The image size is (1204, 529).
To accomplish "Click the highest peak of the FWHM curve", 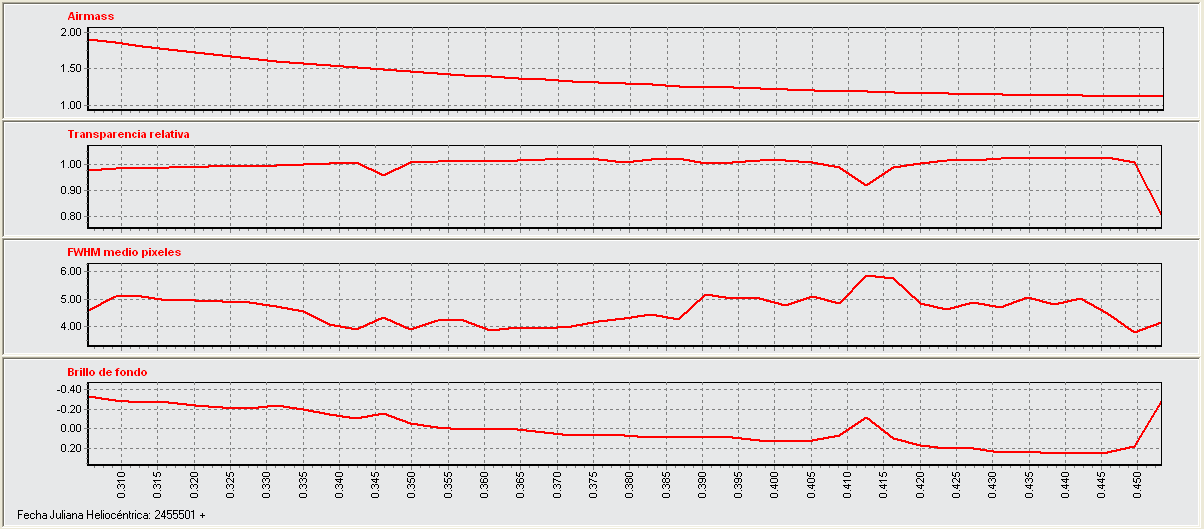I will coord(867,276).
